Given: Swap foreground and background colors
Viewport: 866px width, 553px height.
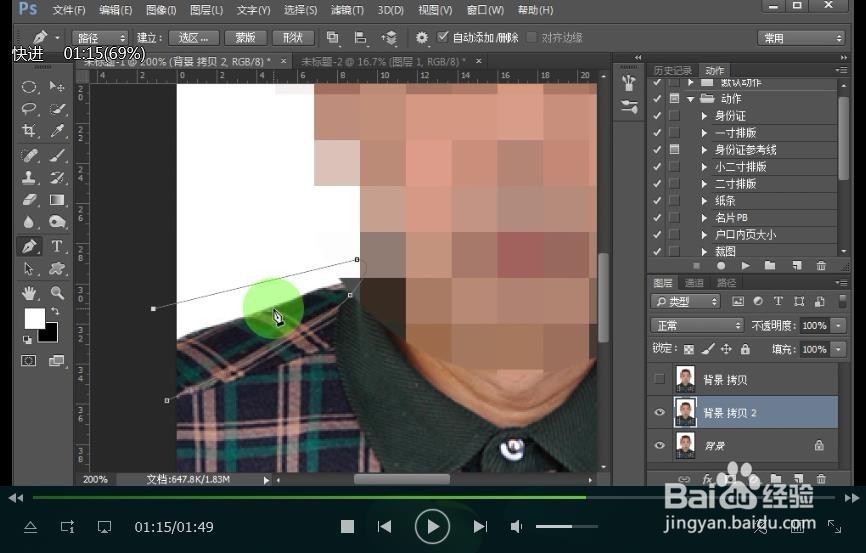Looking at the screenshot, I should point(55,312).
